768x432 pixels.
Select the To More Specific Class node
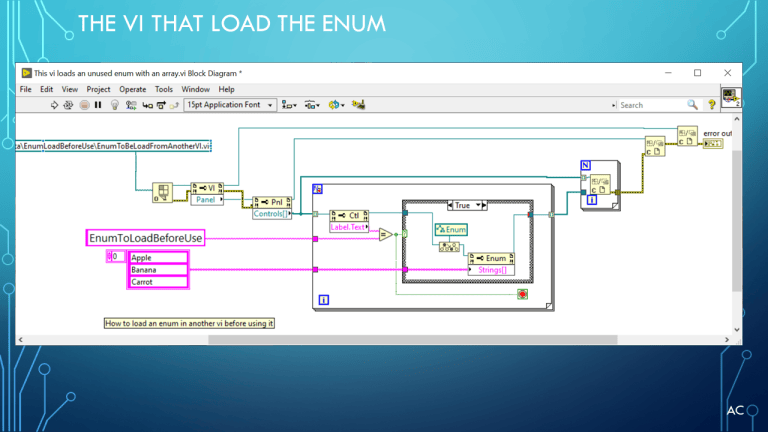(449, 247)
